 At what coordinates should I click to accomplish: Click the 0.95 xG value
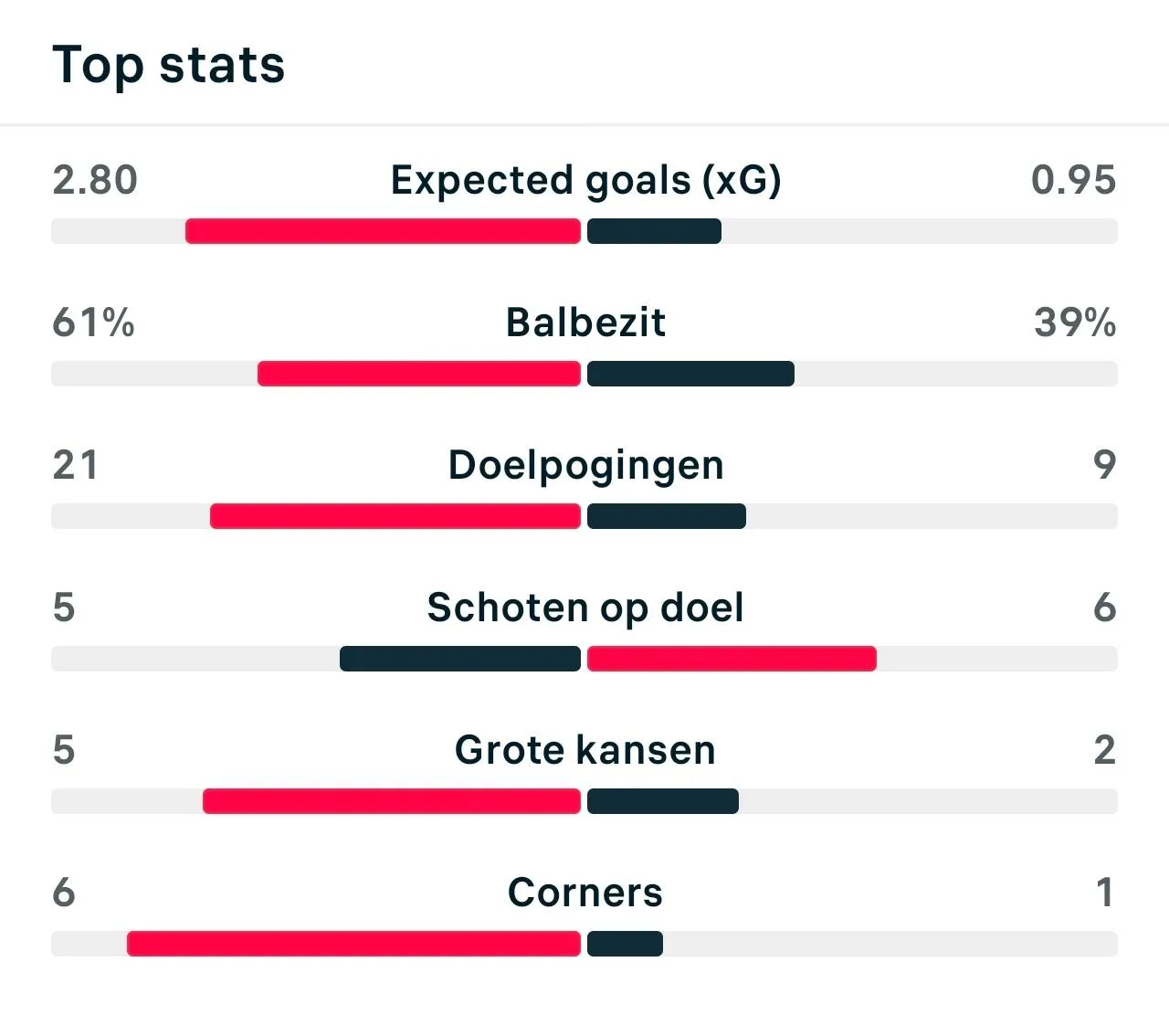[x=1073, y=180]
